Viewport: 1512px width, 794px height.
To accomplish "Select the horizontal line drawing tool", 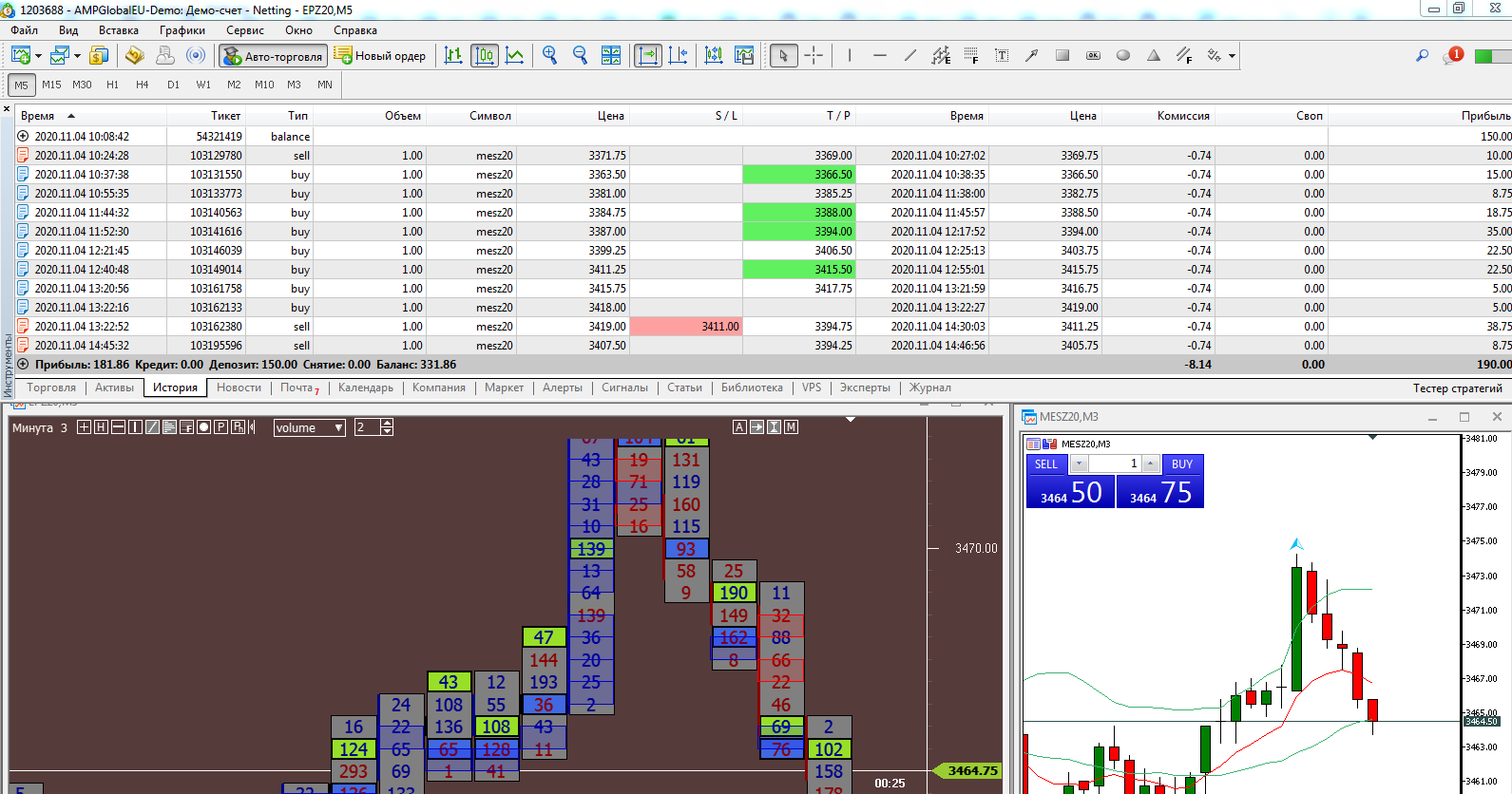I will (880, 56).
